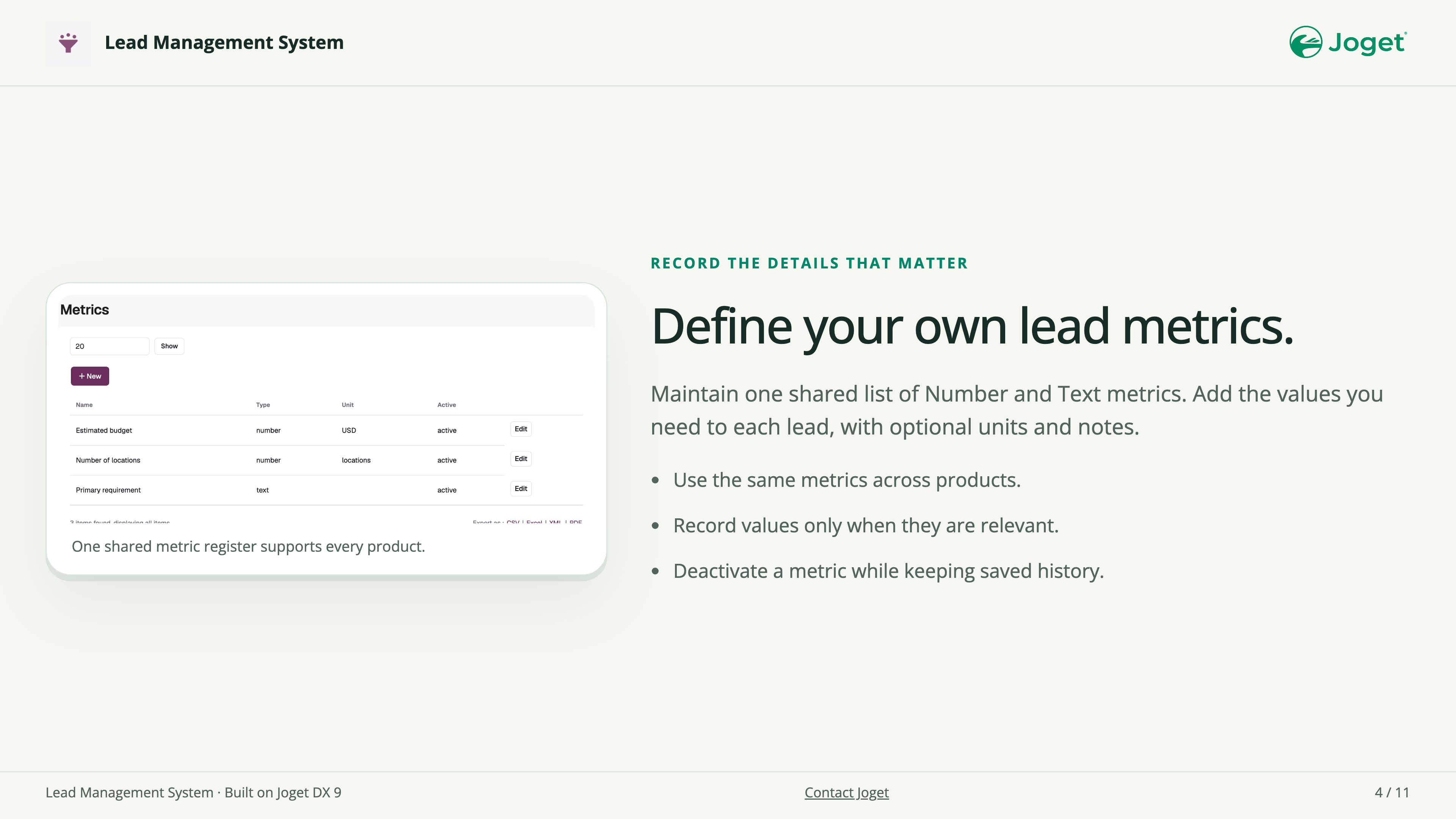Select the Number of locations row name
The height and width of the screenshot is (819, 1456).
click(108, 460)
